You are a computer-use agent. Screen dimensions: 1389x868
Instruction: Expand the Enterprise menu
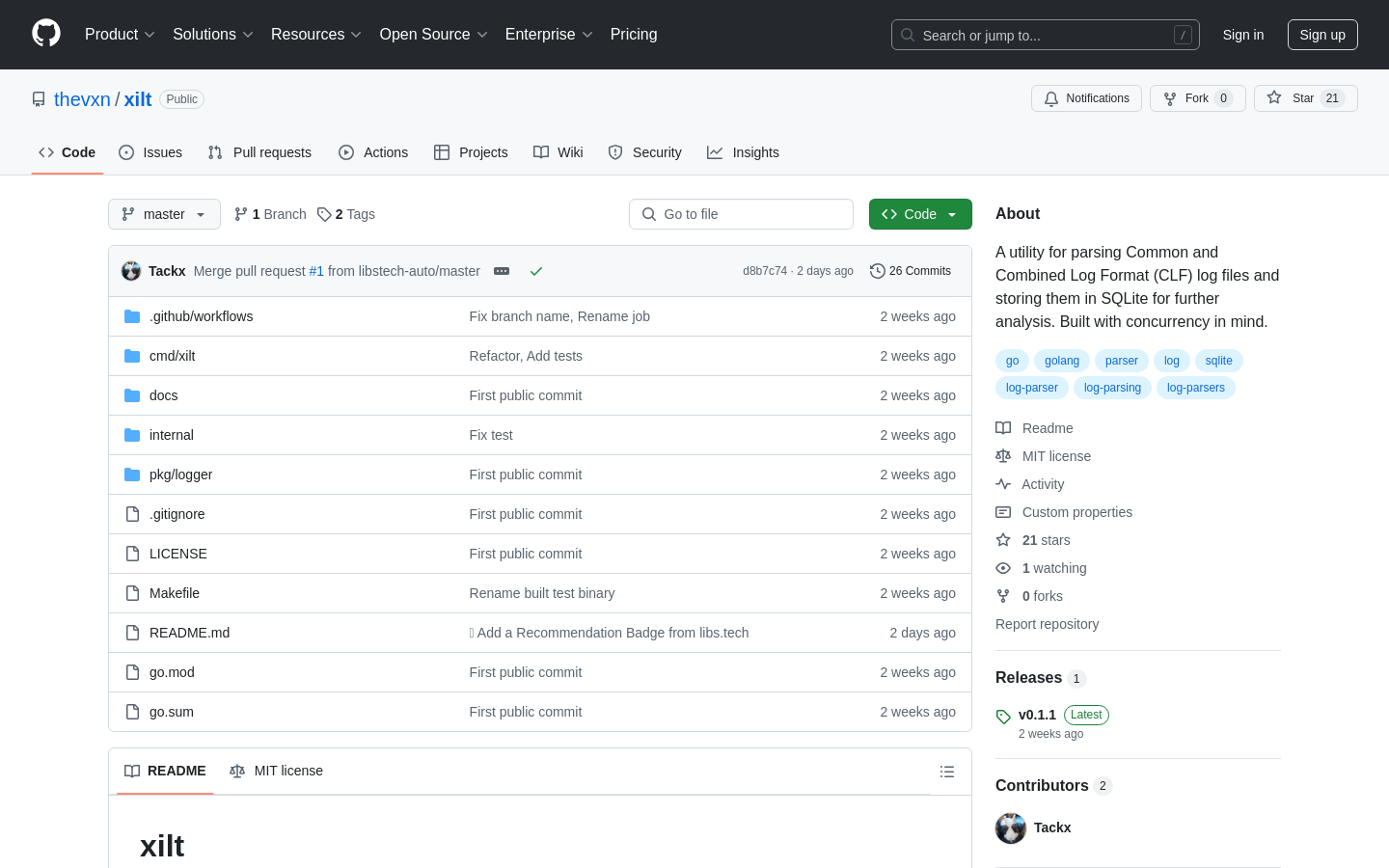pyautogui.click(x=549, y=35)
